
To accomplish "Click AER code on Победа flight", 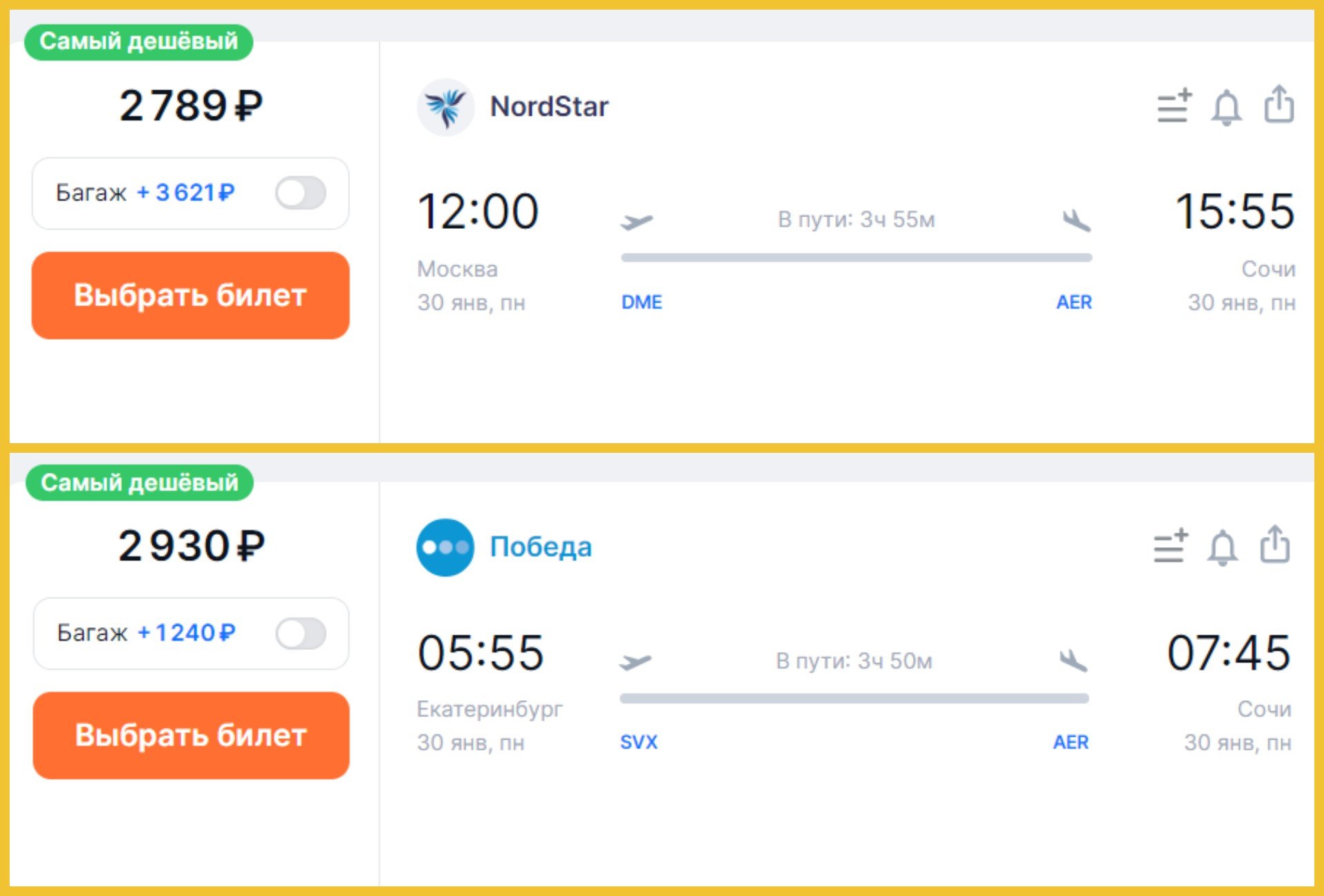I will [x=1070, y=742].
